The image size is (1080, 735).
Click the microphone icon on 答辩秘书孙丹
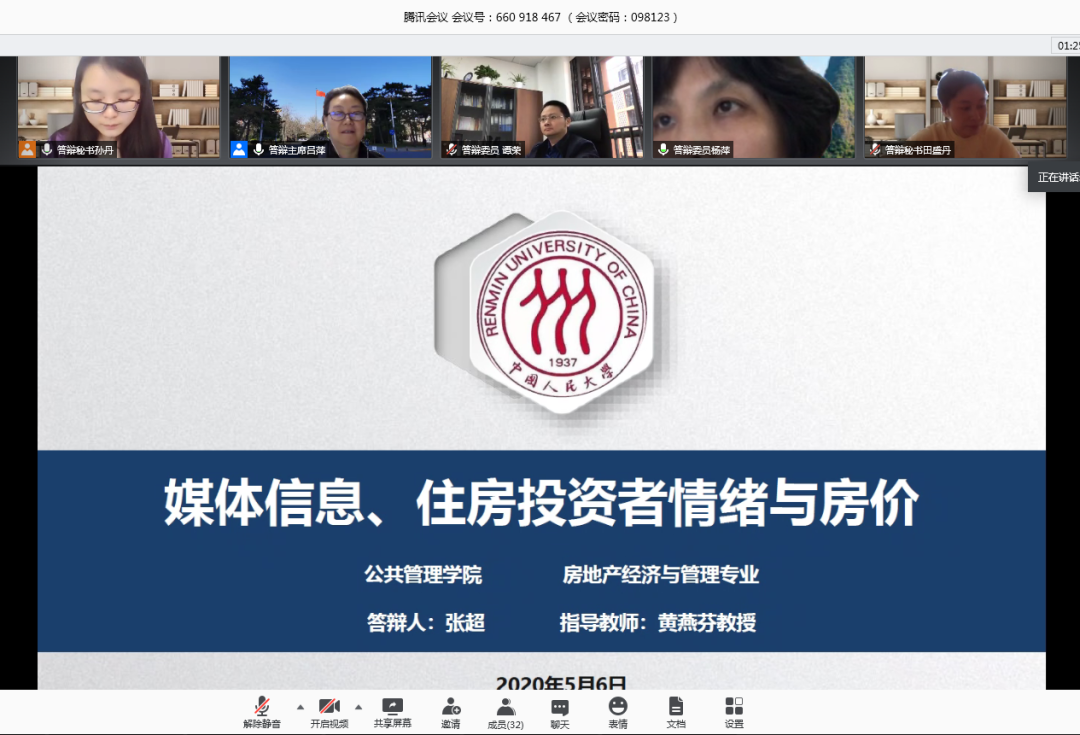coord(47,149)
